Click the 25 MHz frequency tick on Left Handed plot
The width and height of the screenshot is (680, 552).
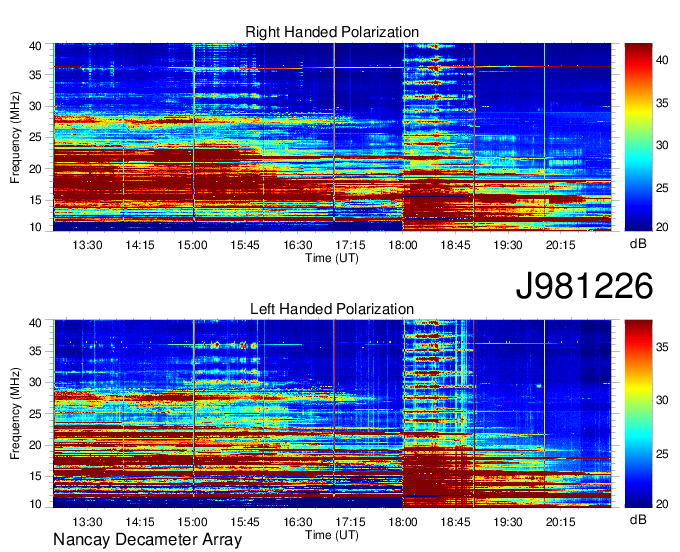coord(35,414)
